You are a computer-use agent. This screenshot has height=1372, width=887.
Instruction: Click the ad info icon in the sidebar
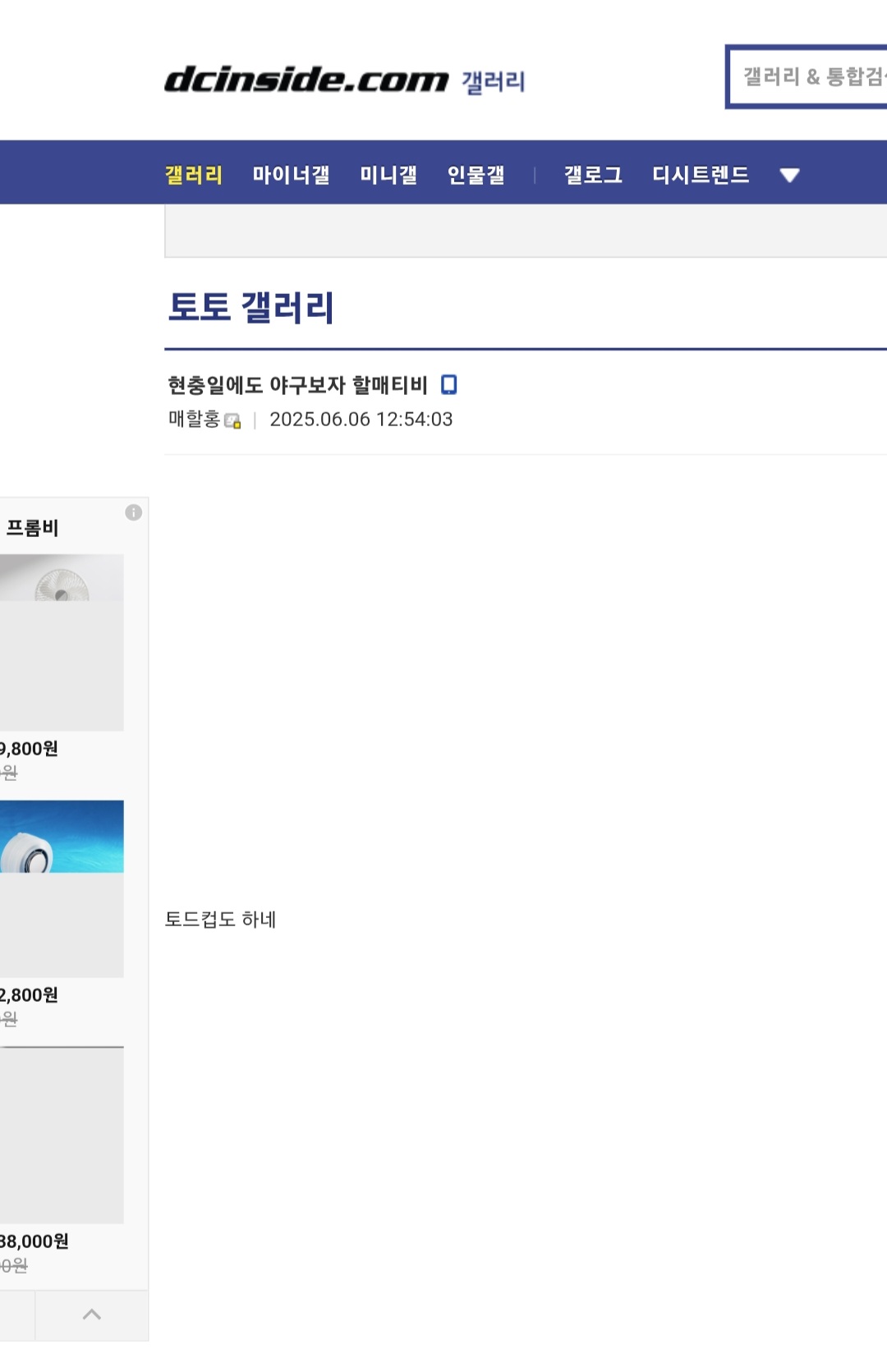133,512
